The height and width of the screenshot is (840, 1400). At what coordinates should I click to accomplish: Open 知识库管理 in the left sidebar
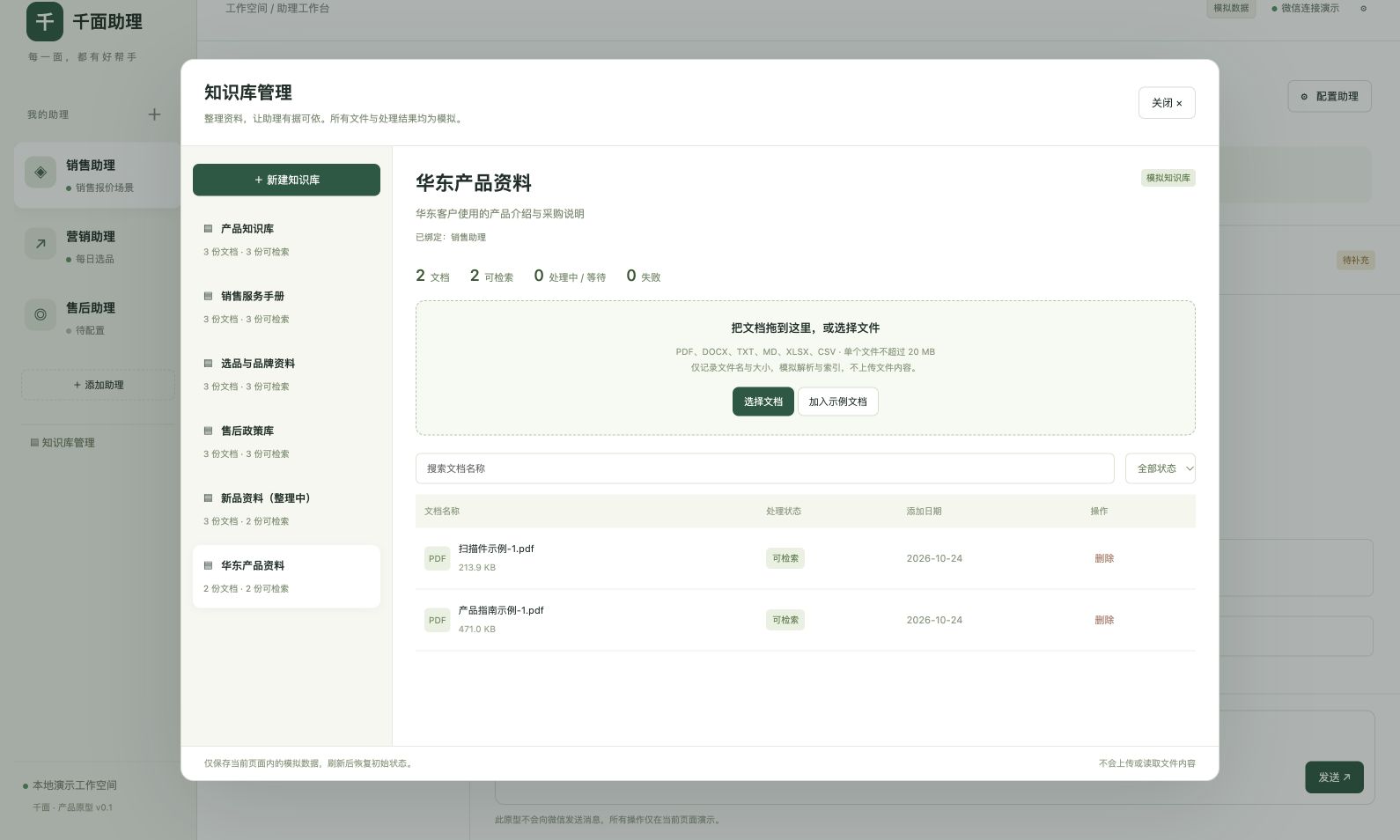(x=63, y=443)
